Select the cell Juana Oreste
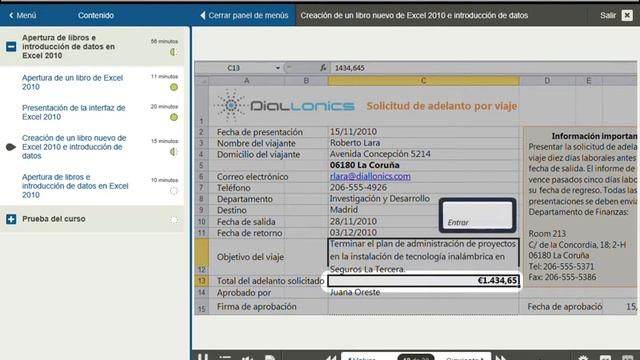Screen dimensions: 640x360 (x=424, y=292)
